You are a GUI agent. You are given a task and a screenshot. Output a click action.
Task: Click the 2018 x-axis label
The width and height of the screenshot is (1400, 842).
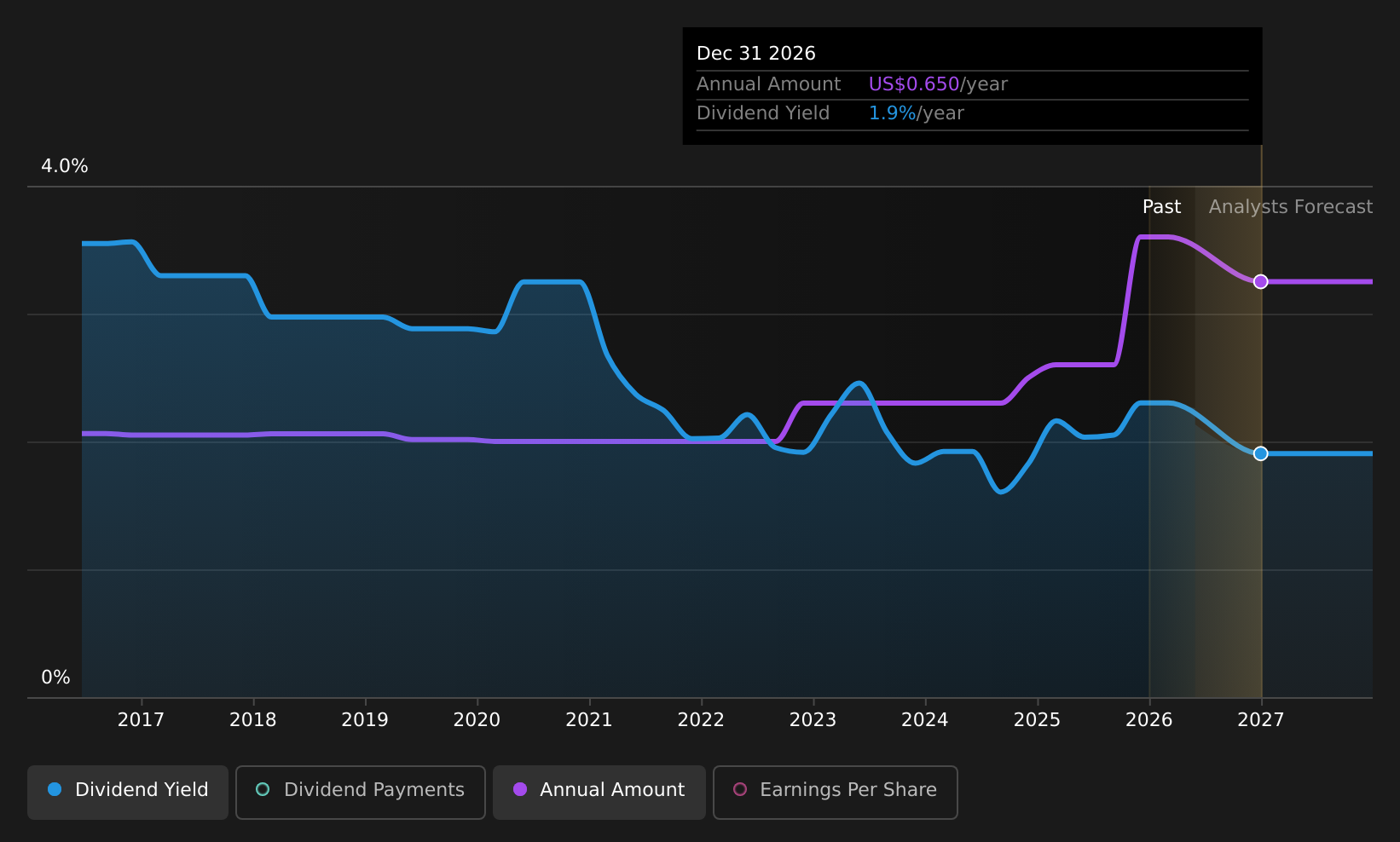[253, 720]
